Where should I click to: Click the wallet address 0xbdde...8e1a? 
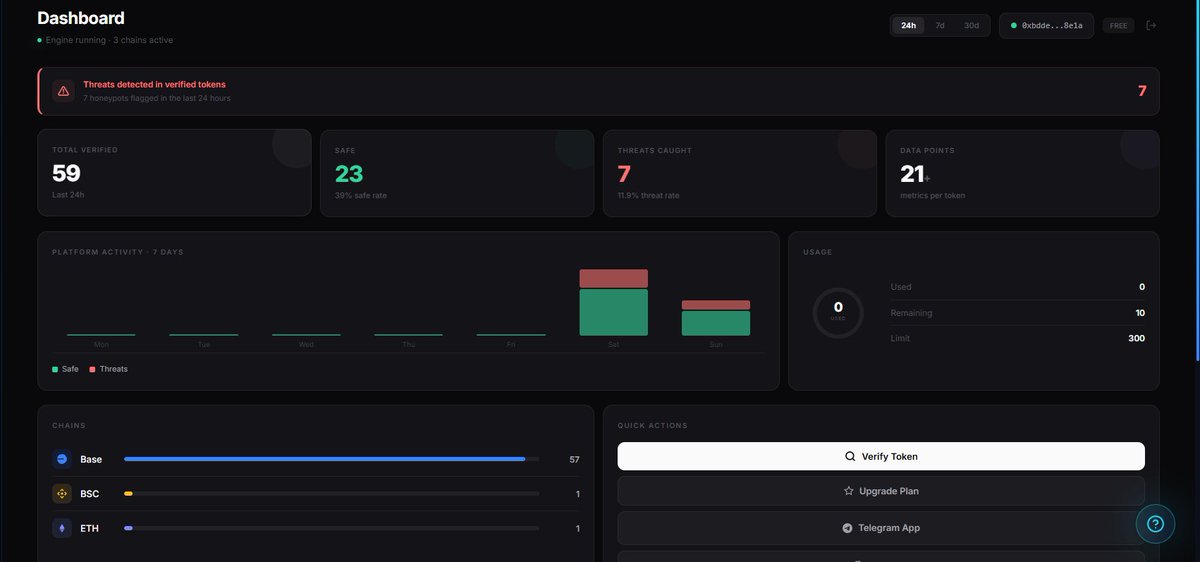(x=1052, y=25)
